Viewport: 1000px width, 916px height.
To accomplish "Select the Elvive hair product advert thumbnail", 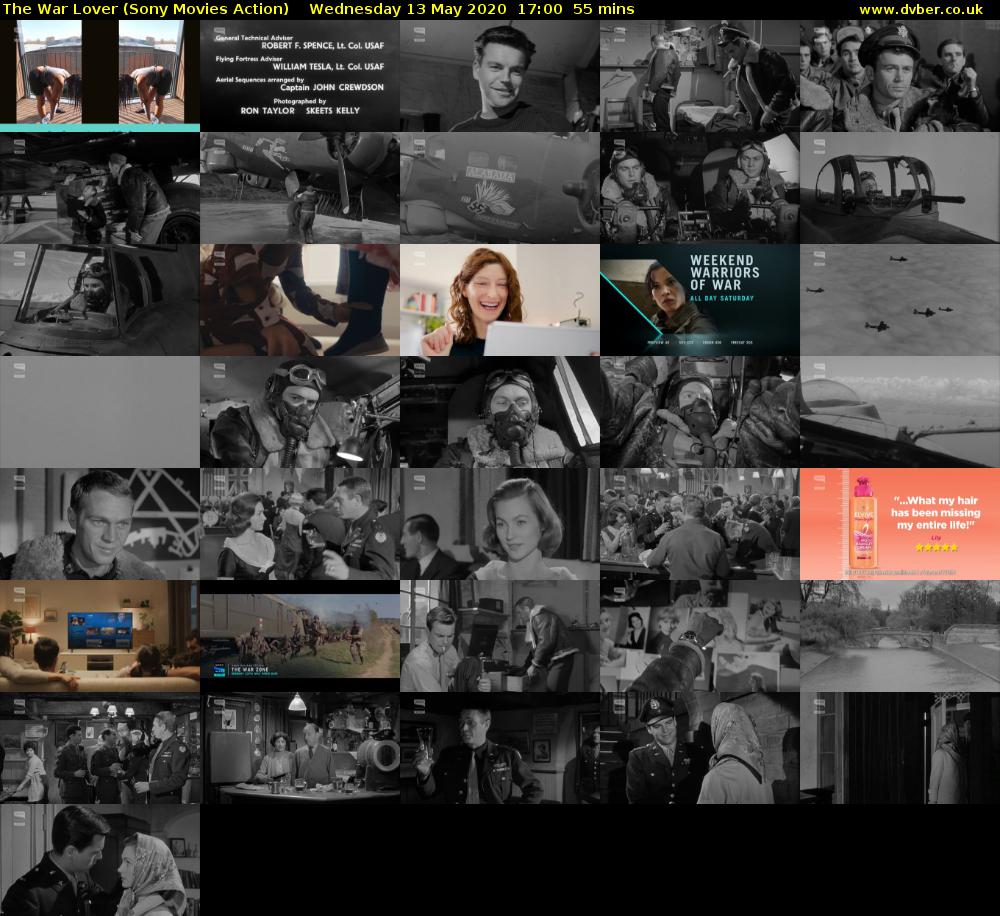I will click(900, 524).
